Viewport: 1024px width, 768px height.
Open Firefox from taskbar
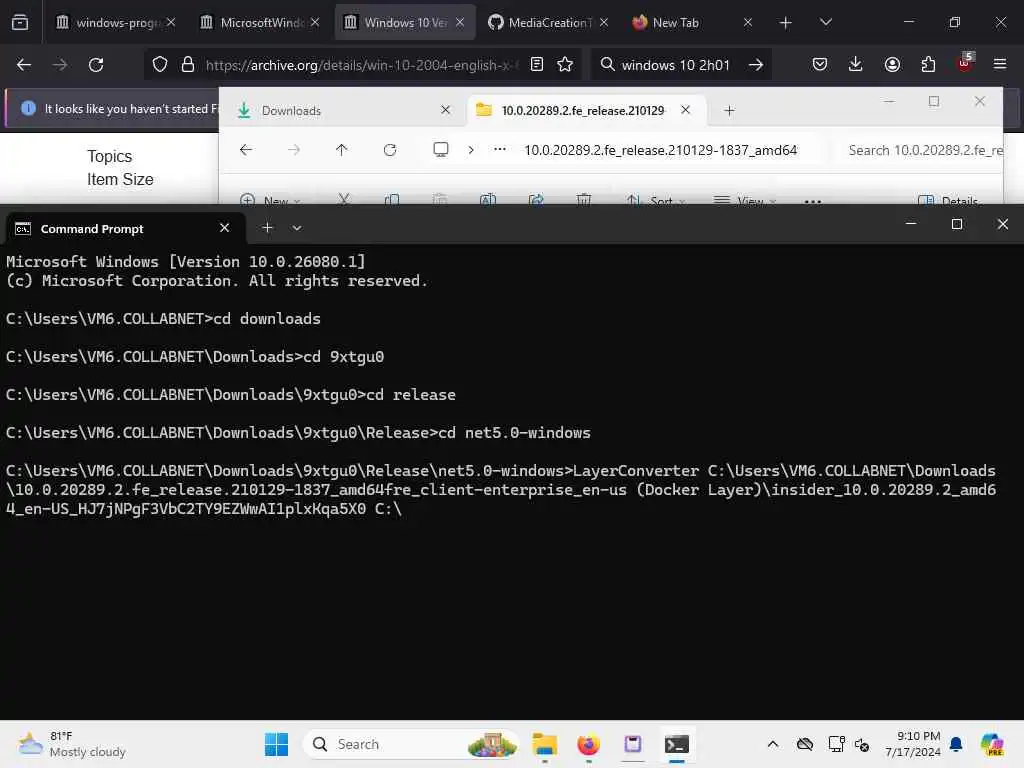(588, 744)
